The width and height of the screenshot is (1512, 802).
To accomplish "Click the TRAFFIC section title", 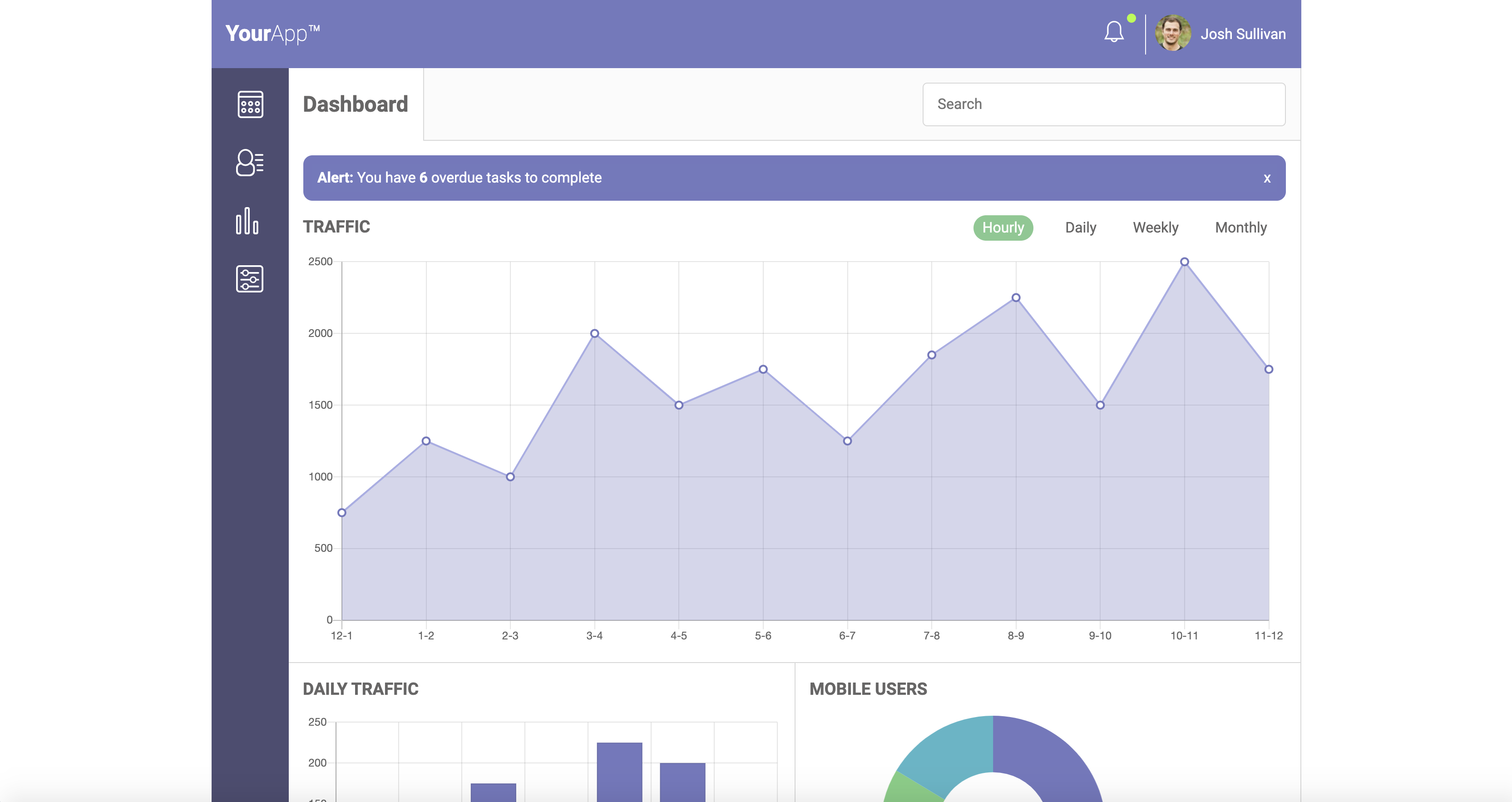I will click(336, 227).
